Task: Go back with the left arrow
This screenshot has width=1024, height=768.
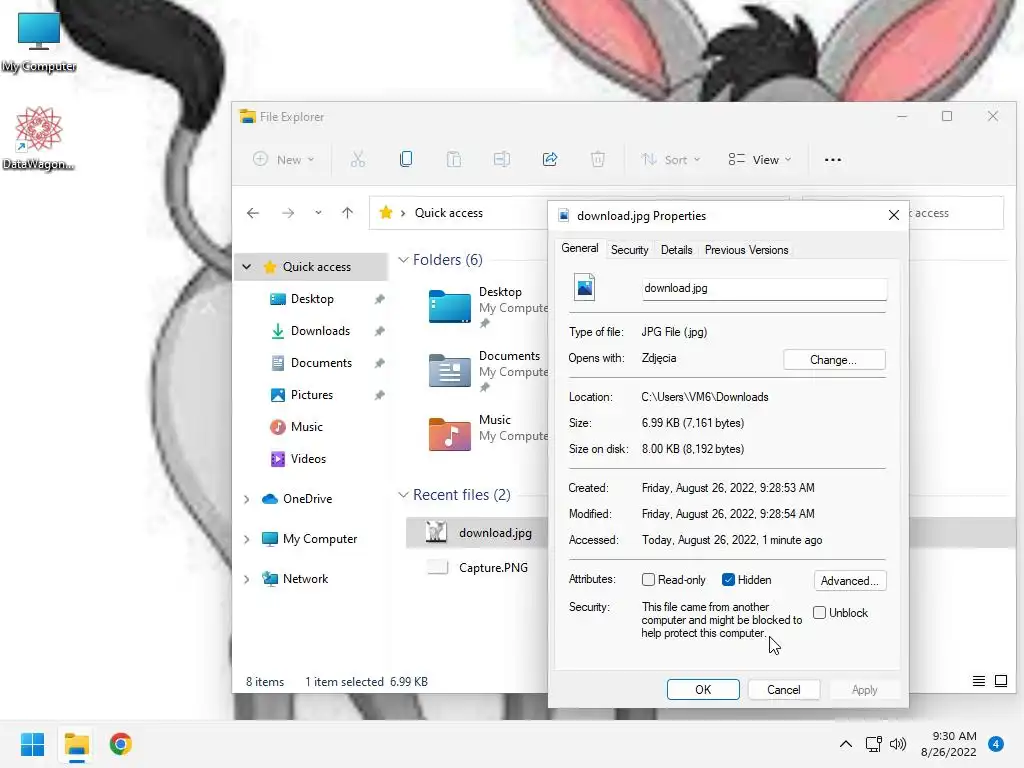Action: [253, 213]
